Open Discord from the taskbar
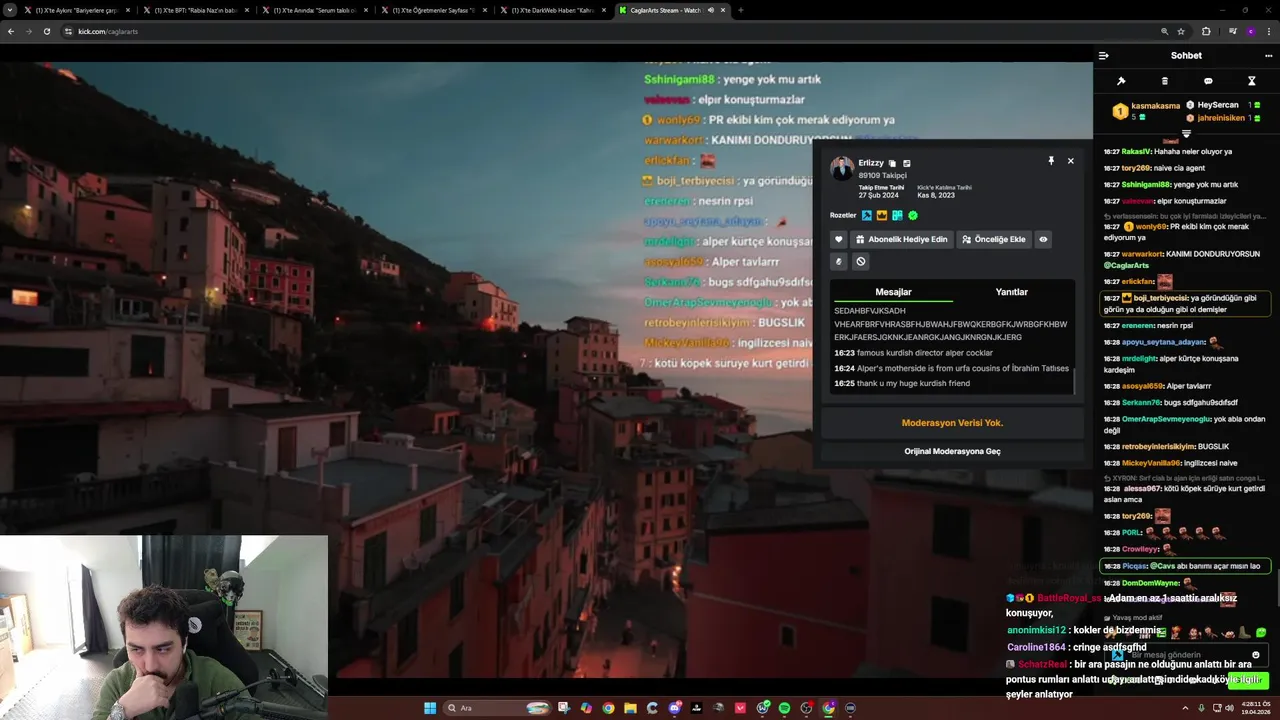 tap(675, 708)
